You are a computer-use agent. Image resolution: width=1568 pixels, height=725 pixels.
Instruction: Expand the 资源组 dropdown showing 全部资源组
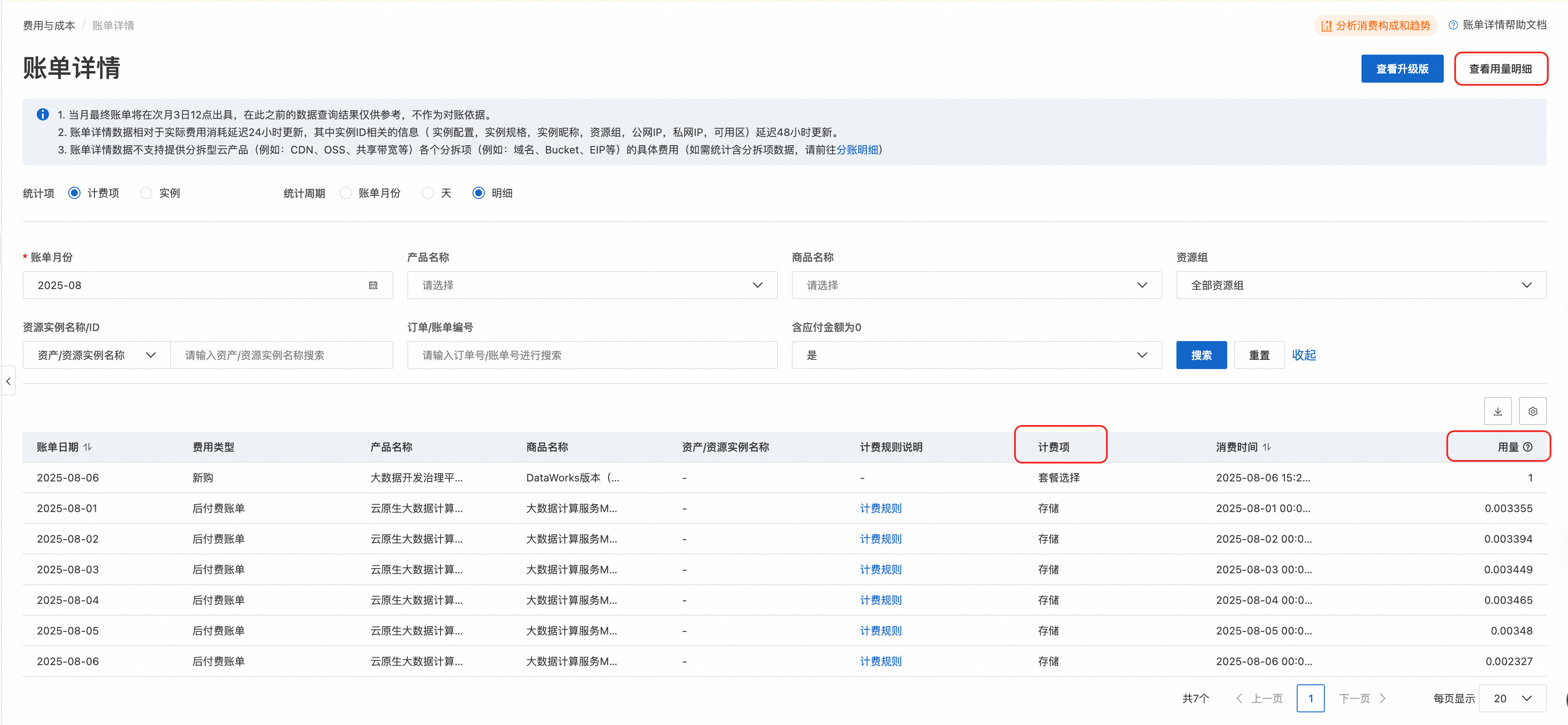(x=1361, y=285)
